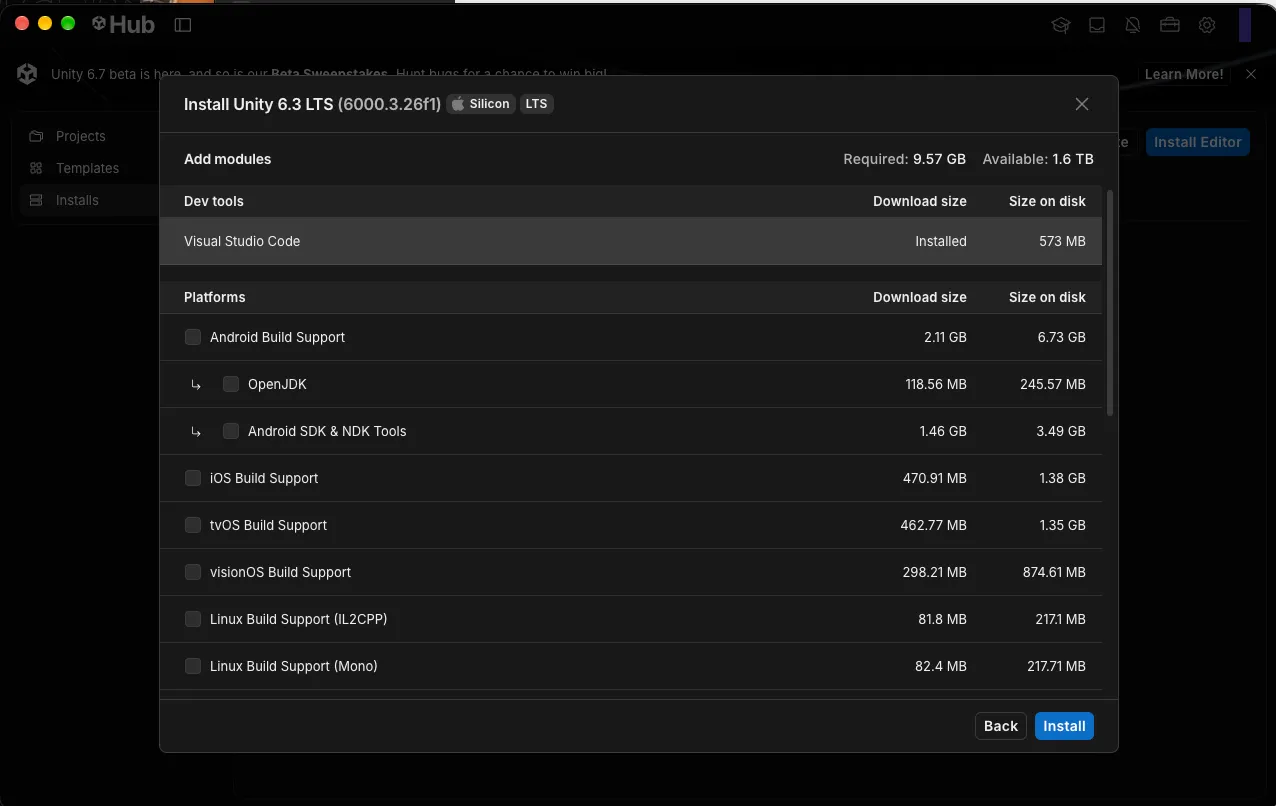1276x806 pixels.
Task: Click the 874.61 MB visionOS disk size
Action: point(1054,572)
